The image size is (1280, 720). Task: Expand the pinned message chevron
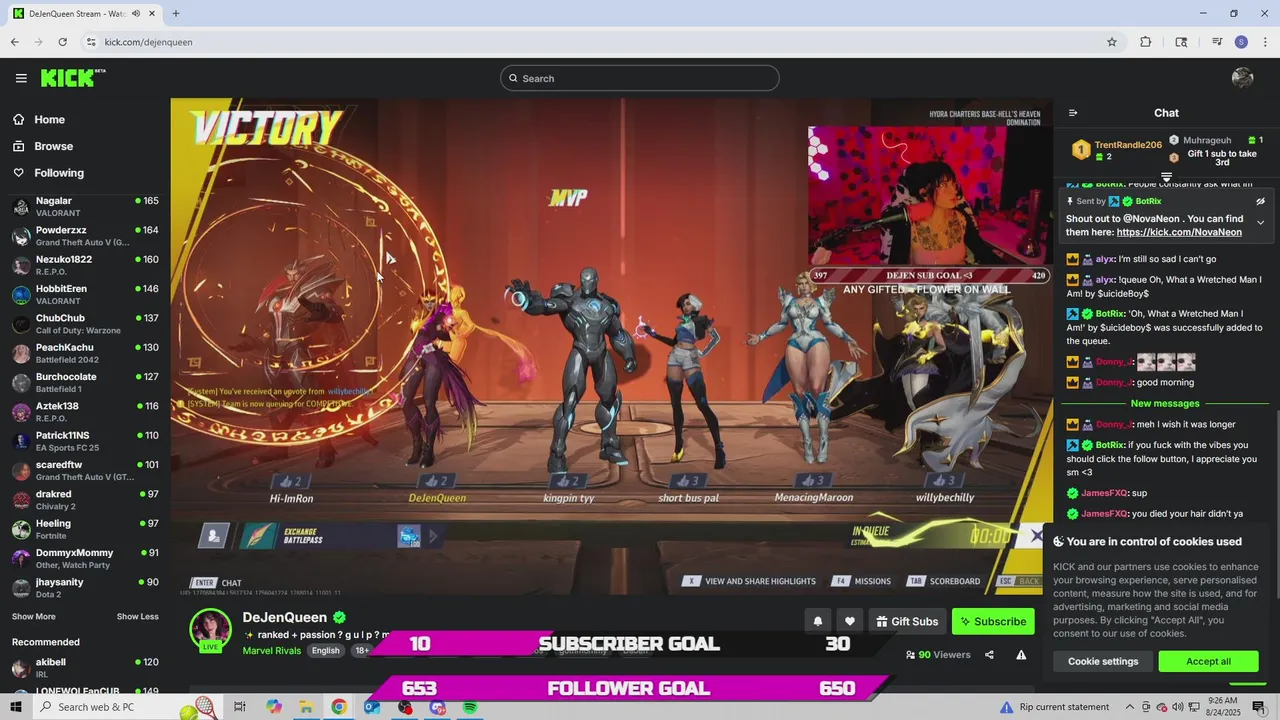tap(1260, 222)
